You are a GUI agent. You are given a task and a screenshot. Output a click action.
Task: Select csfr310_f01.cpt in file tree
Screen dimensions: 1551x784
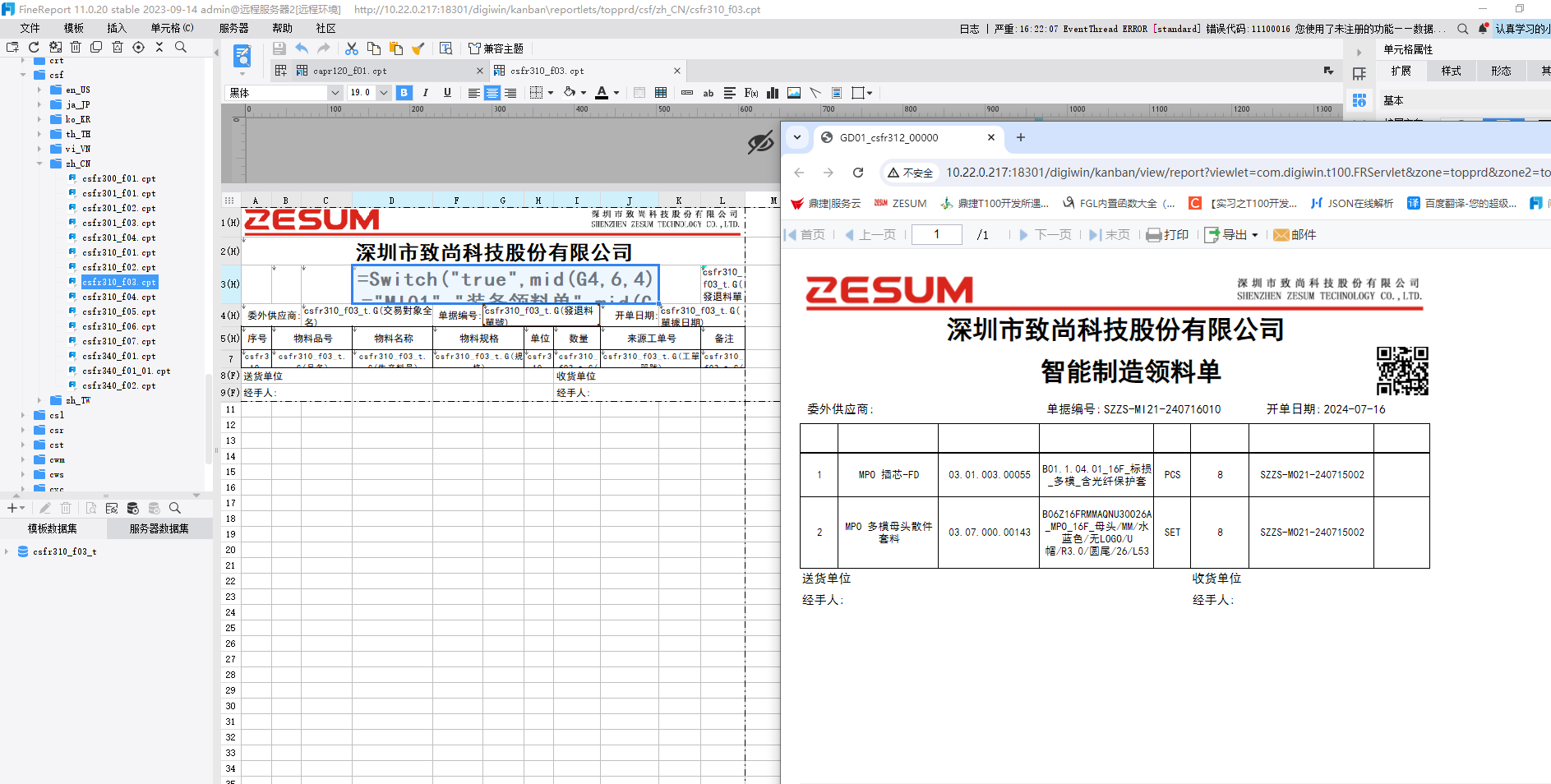(119, 252)
